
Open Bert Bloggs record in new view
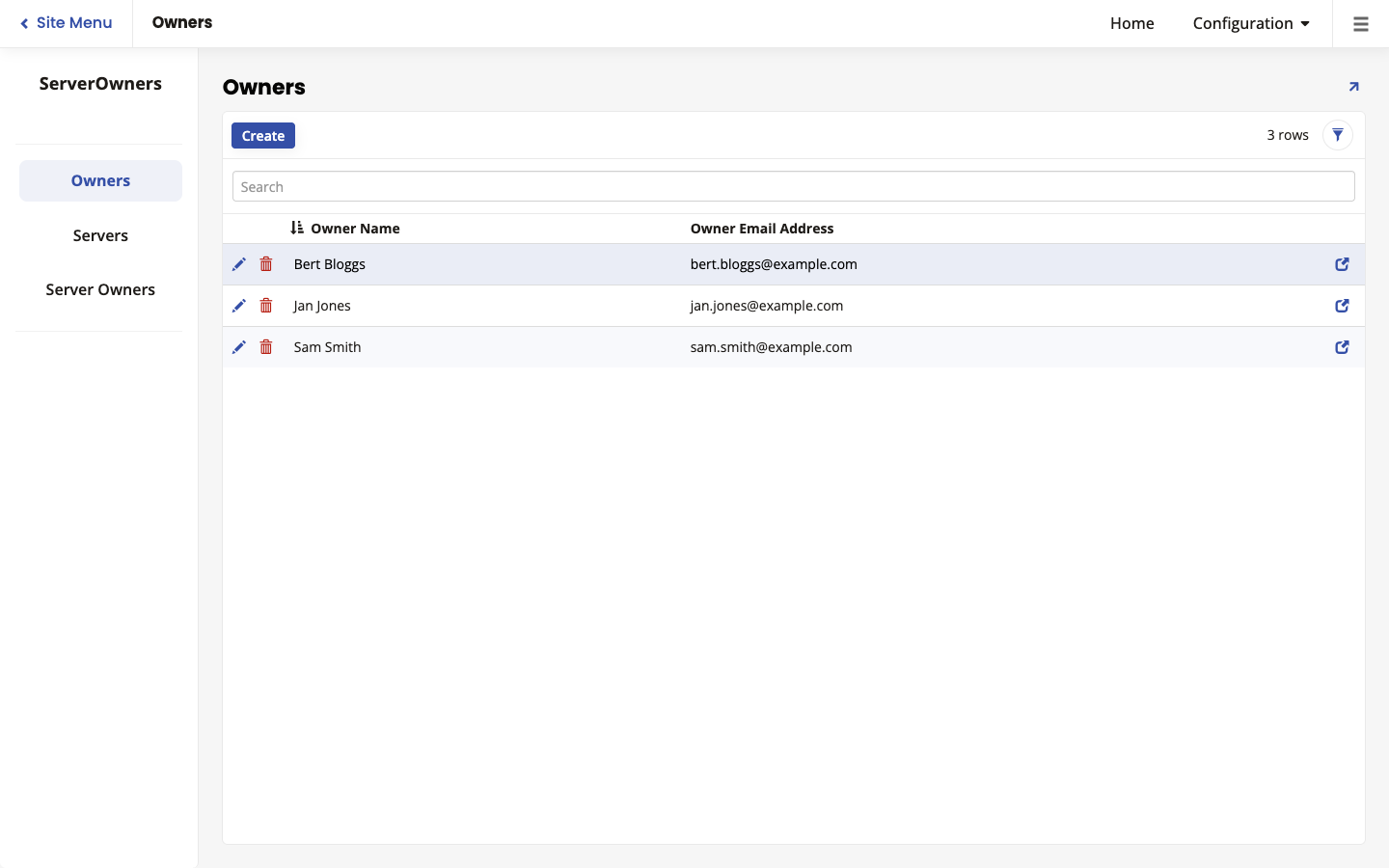pos(1342,264)
